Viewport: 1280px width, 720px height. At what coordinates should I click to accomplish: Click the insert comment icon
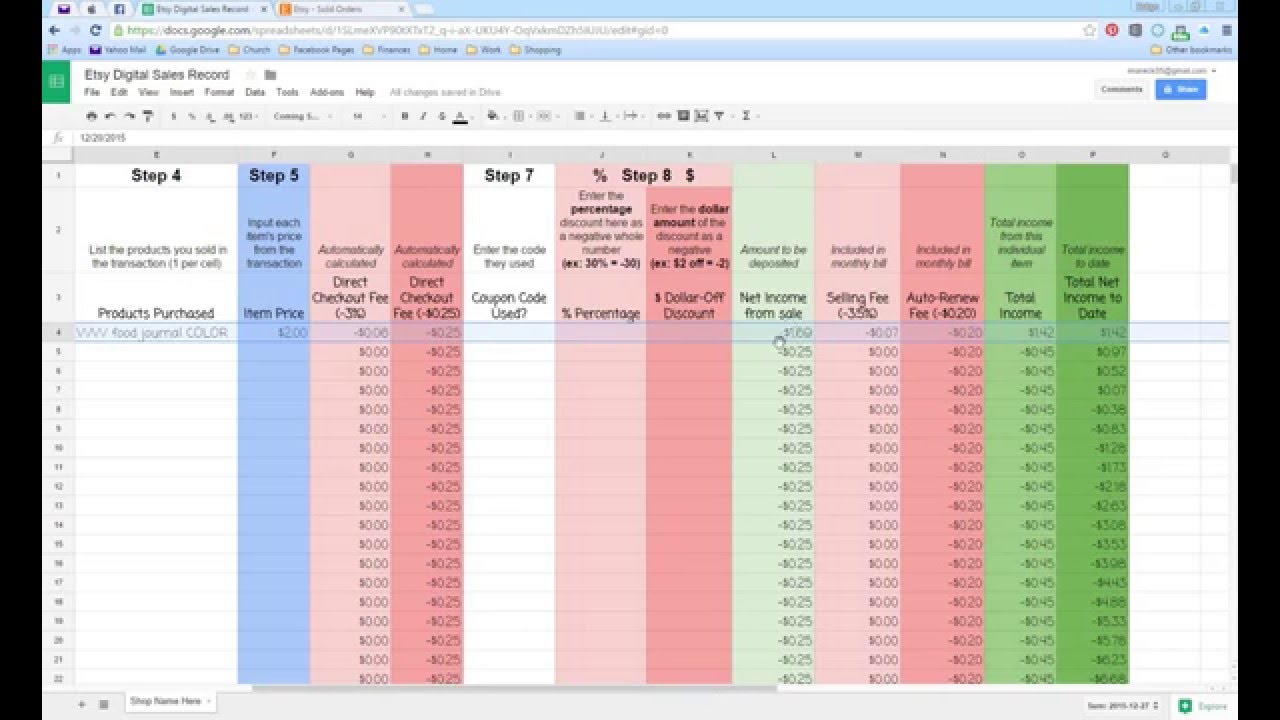pyautogui.click(x=683, y=116)
